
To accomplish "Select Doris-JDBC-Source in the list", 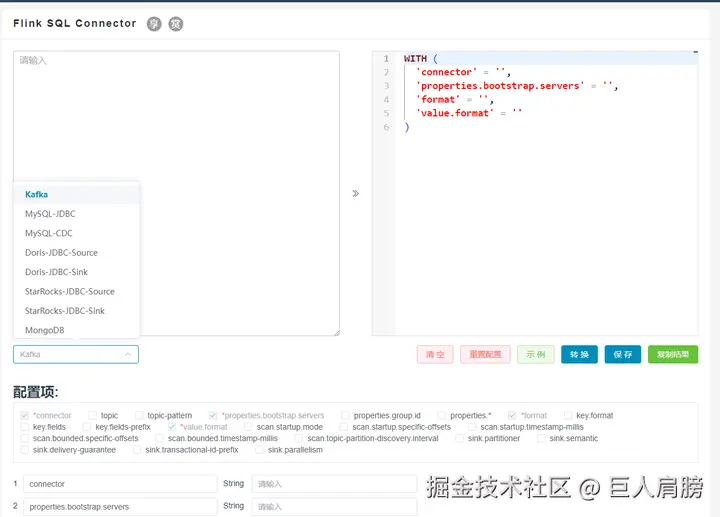I will click(76, 253).
